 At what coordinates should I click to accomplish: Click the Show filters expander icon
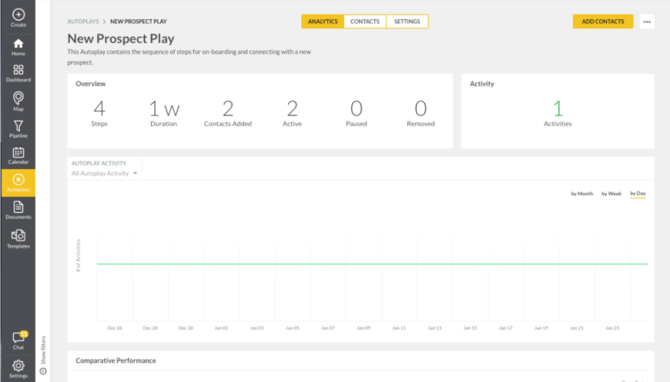coord(43,371)
